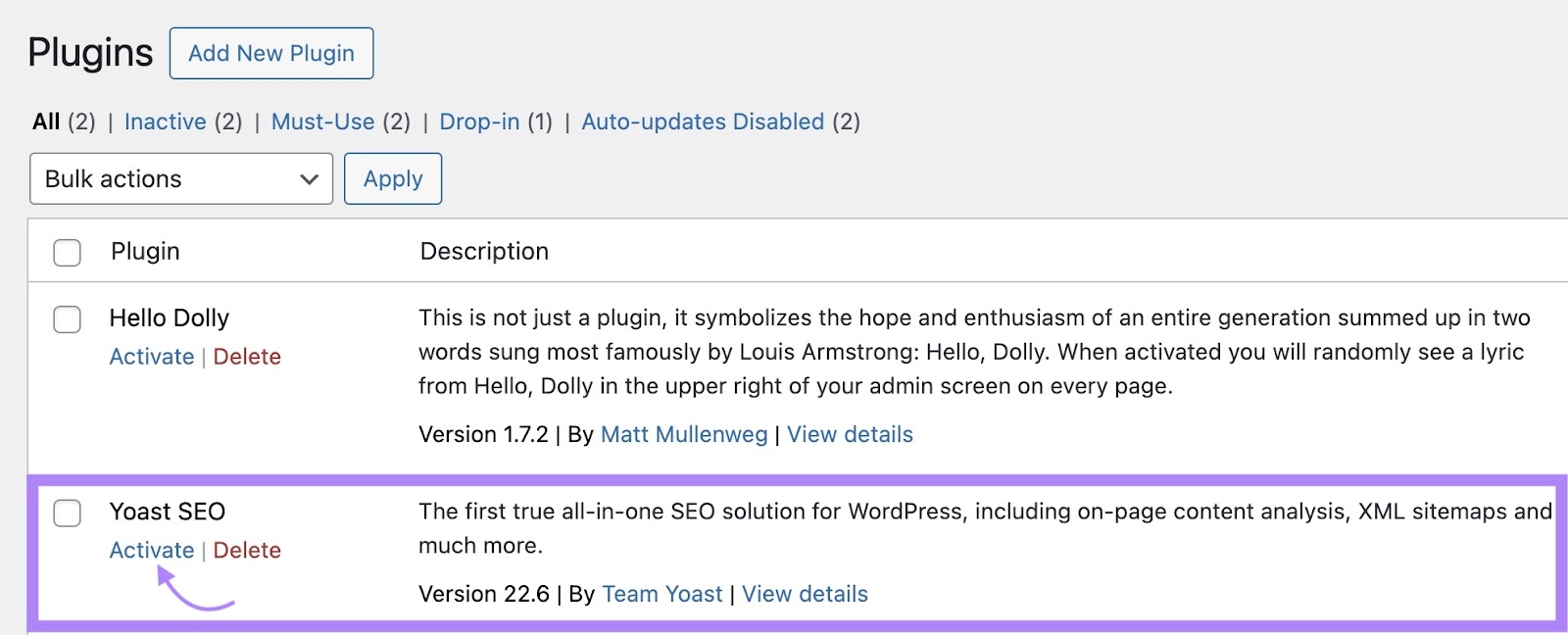Viewport: 1568px width, 635px height.
Task: Open the Drop-in plugins filter
Action: [479, 122]
